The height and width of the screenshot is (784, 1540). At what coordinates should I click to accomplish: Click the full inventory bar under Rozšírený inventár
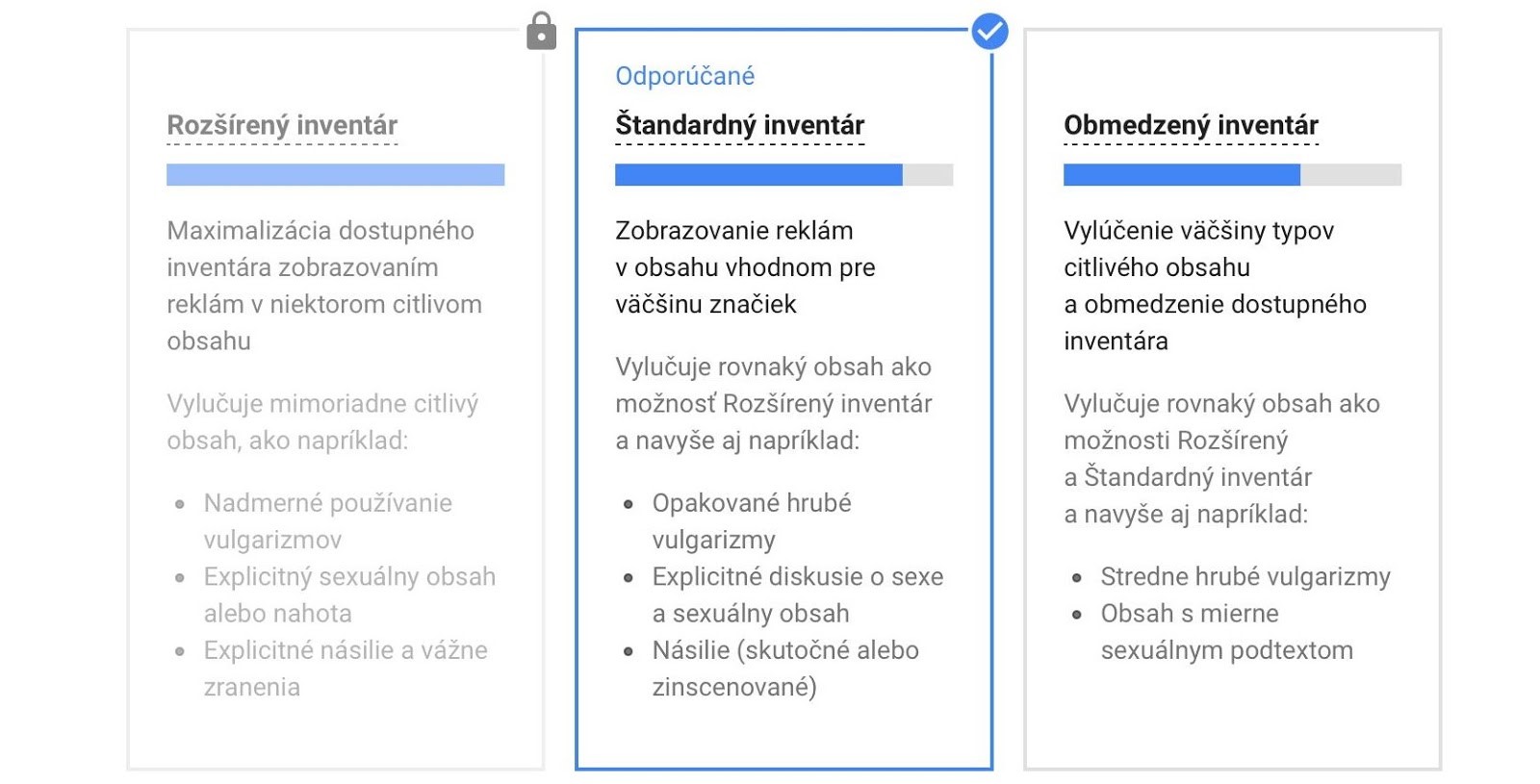click(x=336, y=174)
